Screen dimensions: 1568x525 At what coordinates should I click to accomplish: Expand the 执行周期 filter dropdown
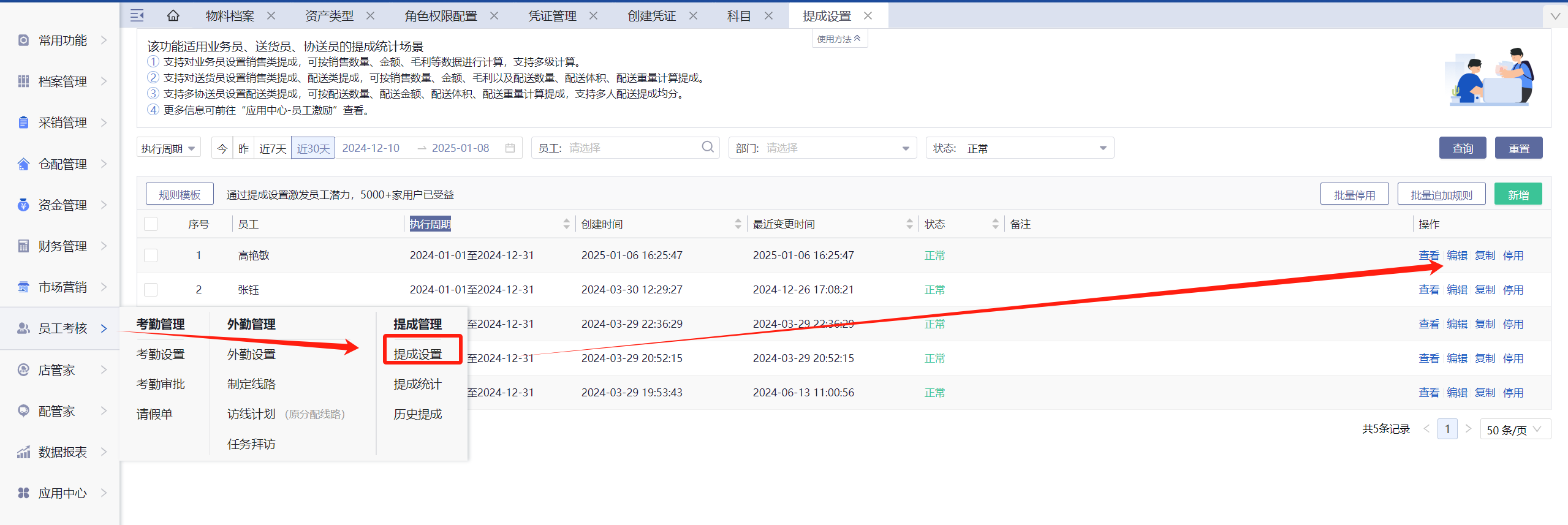point(169,148)
